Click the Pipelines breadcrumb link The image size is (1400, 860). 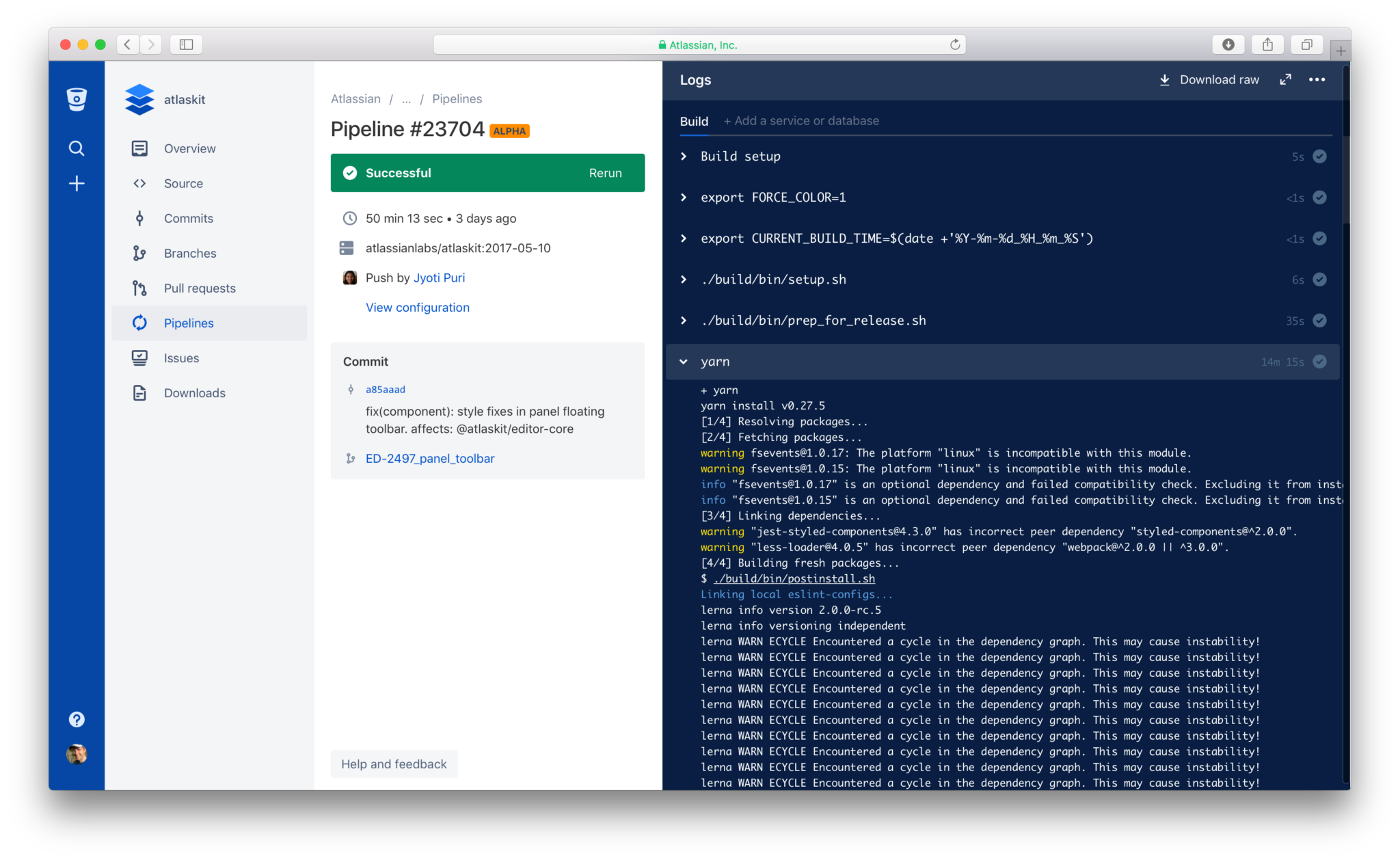click(457, 98)
